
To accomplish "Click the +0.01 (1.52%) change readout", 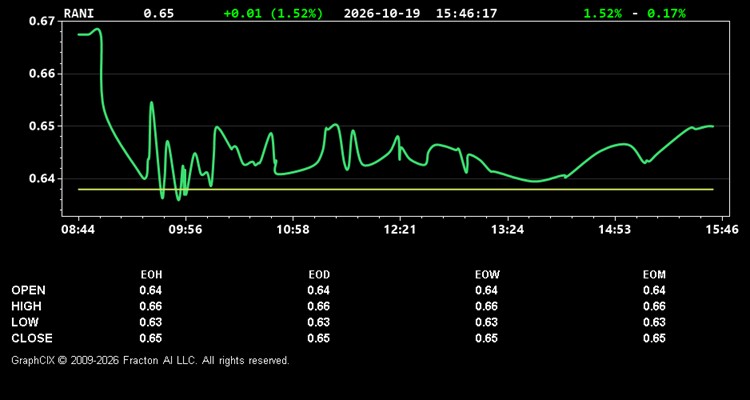I will coord(273,13).
